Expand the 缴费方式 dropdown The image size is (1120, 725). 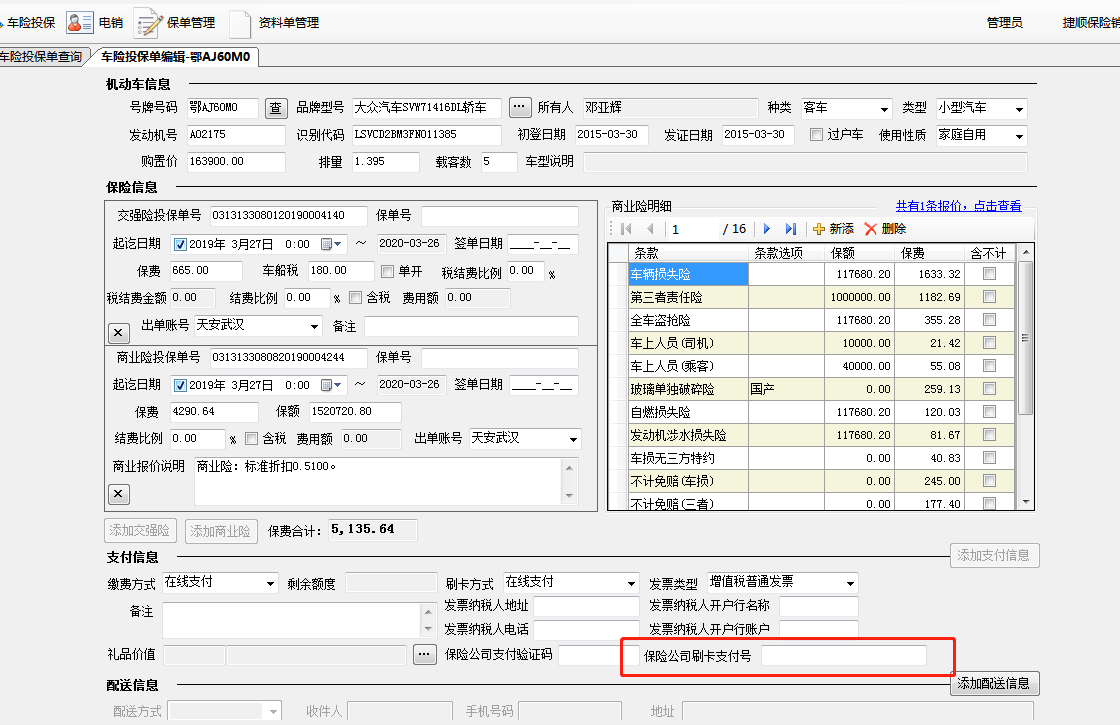[270, 583]
